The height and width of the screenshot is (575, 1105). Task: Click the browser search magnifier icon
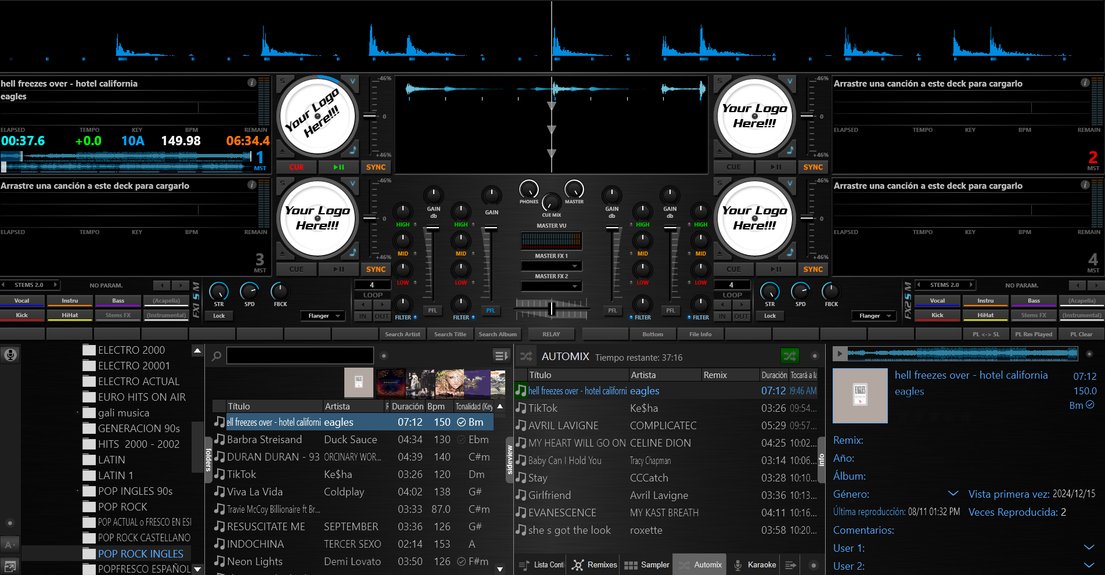coord(217,356)
